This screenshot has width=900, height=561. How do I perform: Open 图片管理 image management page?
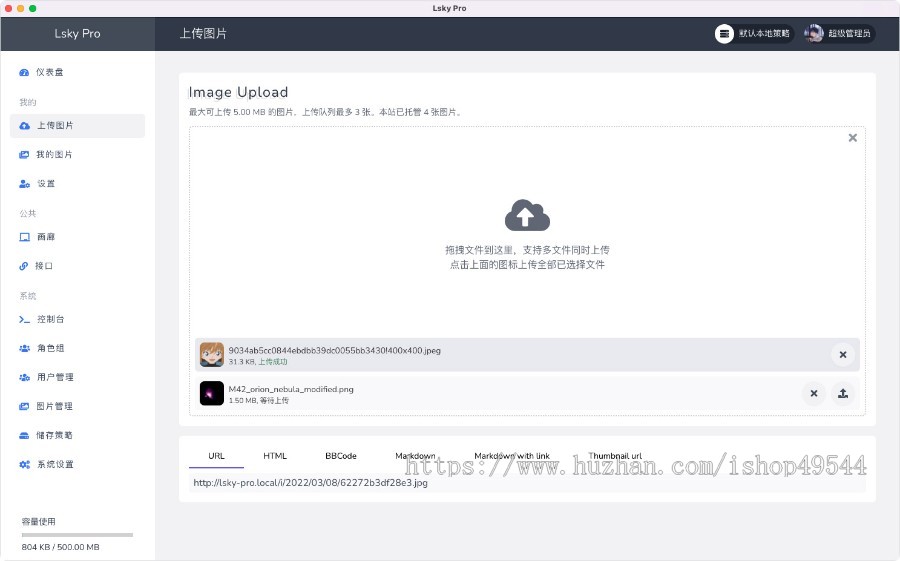(77, 407)
